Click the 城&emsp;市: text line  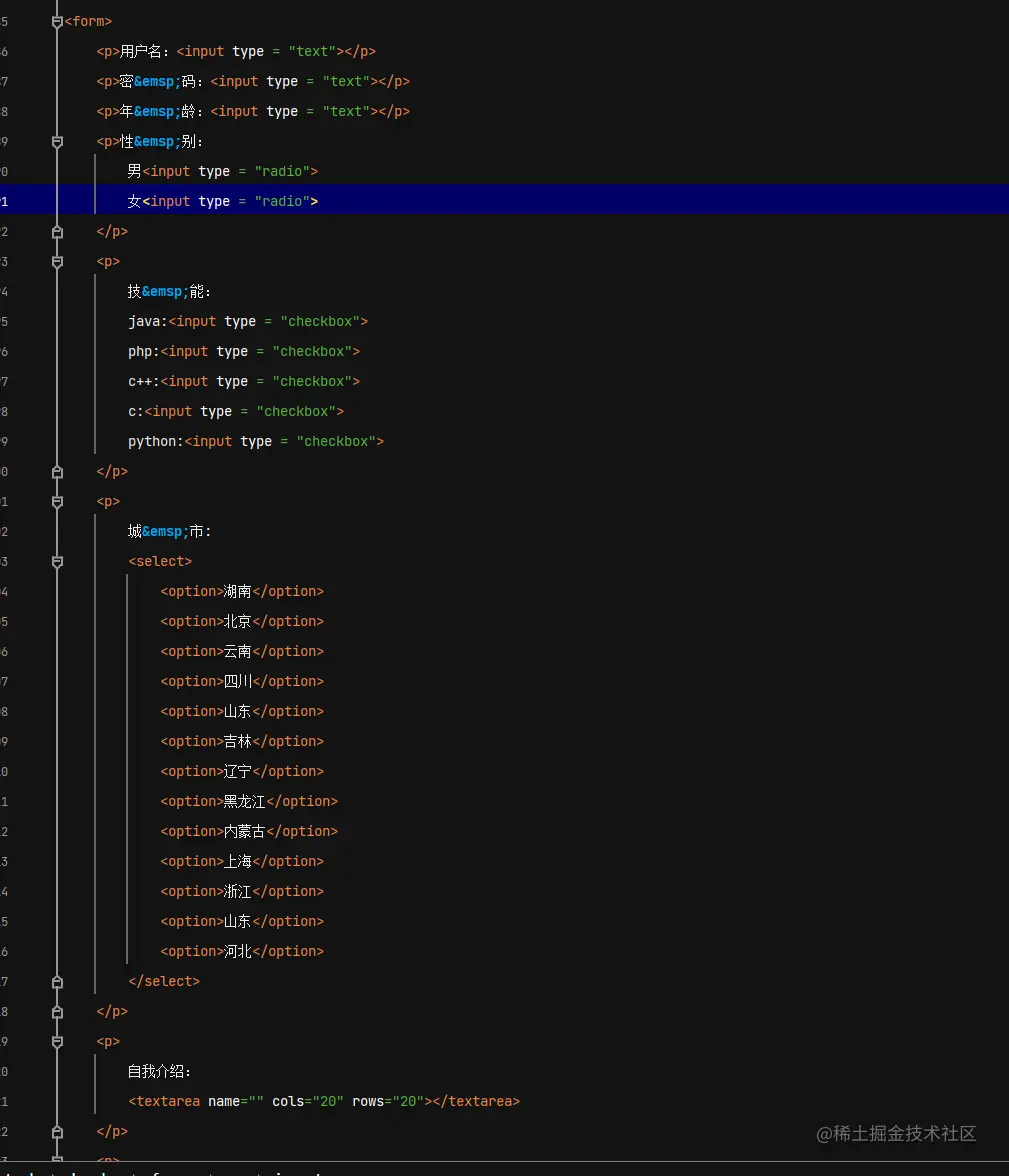pyautogui.click(x=170, y=532)
